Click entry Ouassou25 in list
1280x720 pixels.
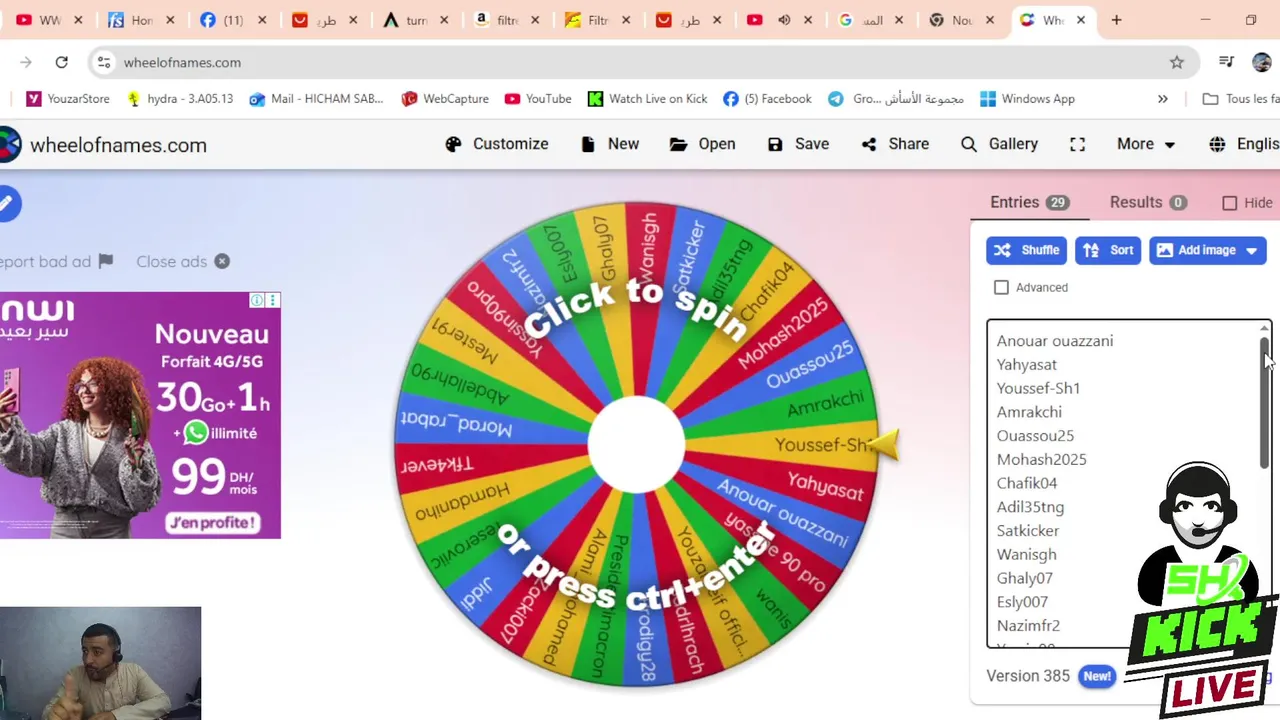click(1035, 436)
